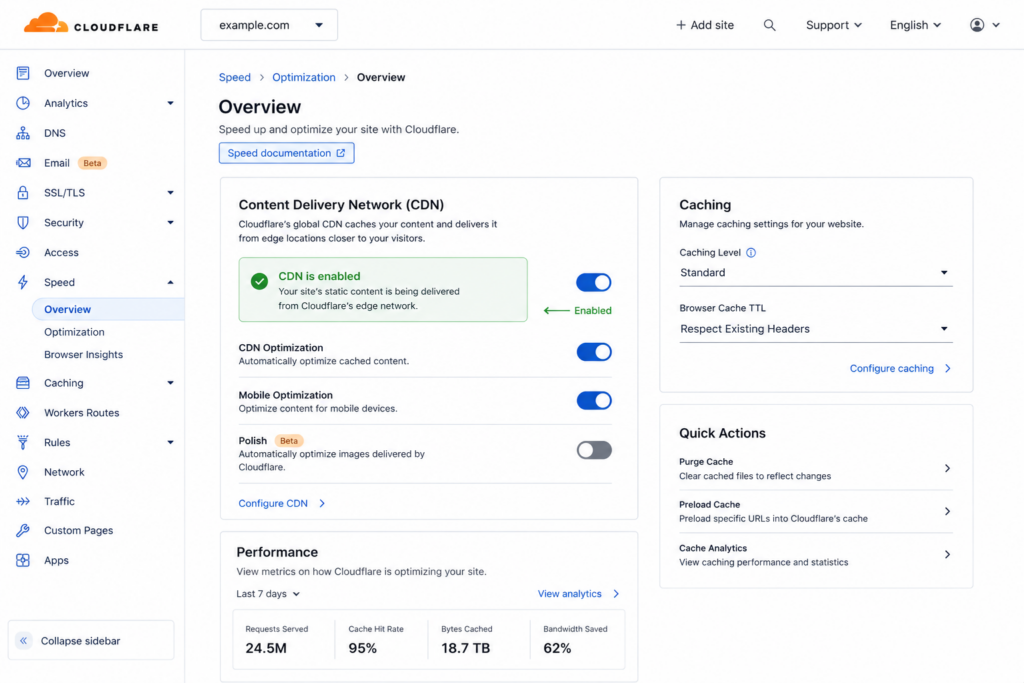The width and height of the screenshot is (1024, 683).
Task: Select Optimization under Speed in sidebar
Action: 74,332
